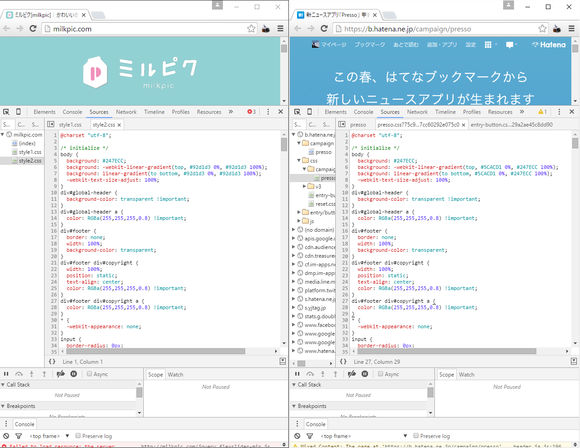Open Console tab in Hatena DevTools

363,112
